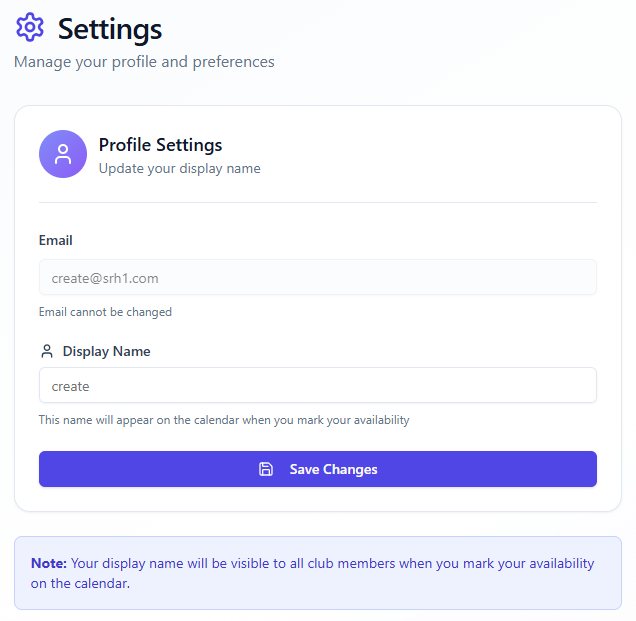Click the 'create@srh1.com' email text
Screen dimensions: 636x621
[105, 278]
